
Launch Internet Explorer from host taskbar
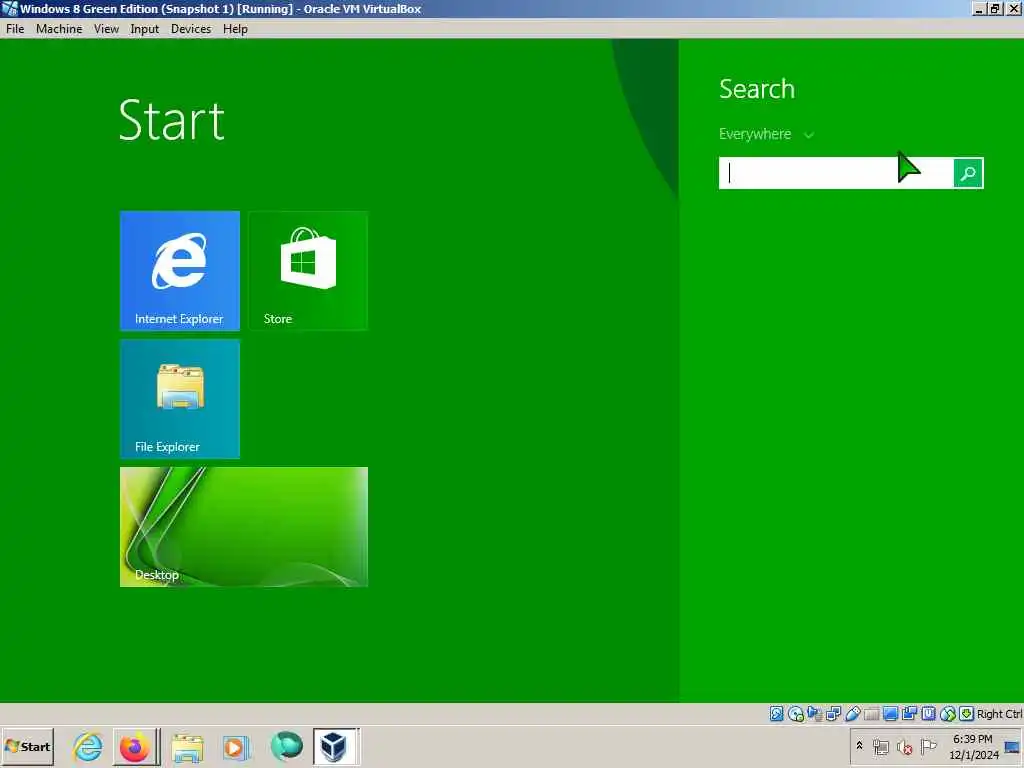coord(88,746)
